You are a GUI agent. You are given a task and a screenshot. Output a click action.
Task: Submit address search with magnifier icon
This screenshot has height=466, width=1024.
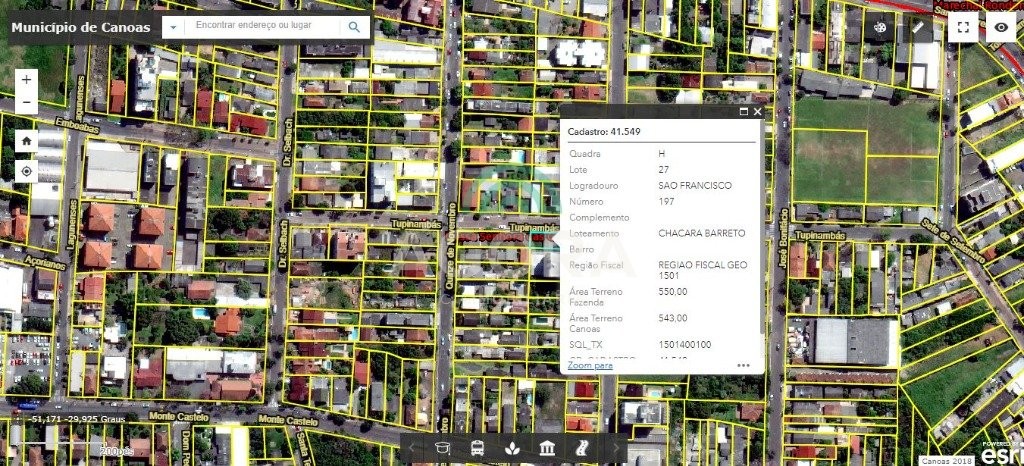(354, 27)
